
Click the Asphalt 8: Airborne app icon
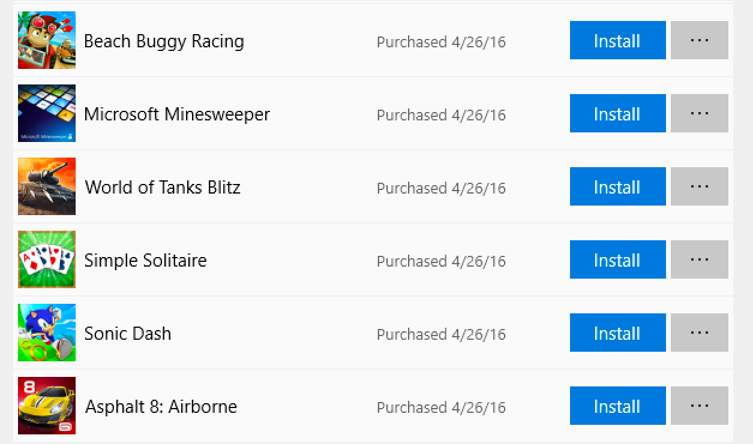point(46,405)
